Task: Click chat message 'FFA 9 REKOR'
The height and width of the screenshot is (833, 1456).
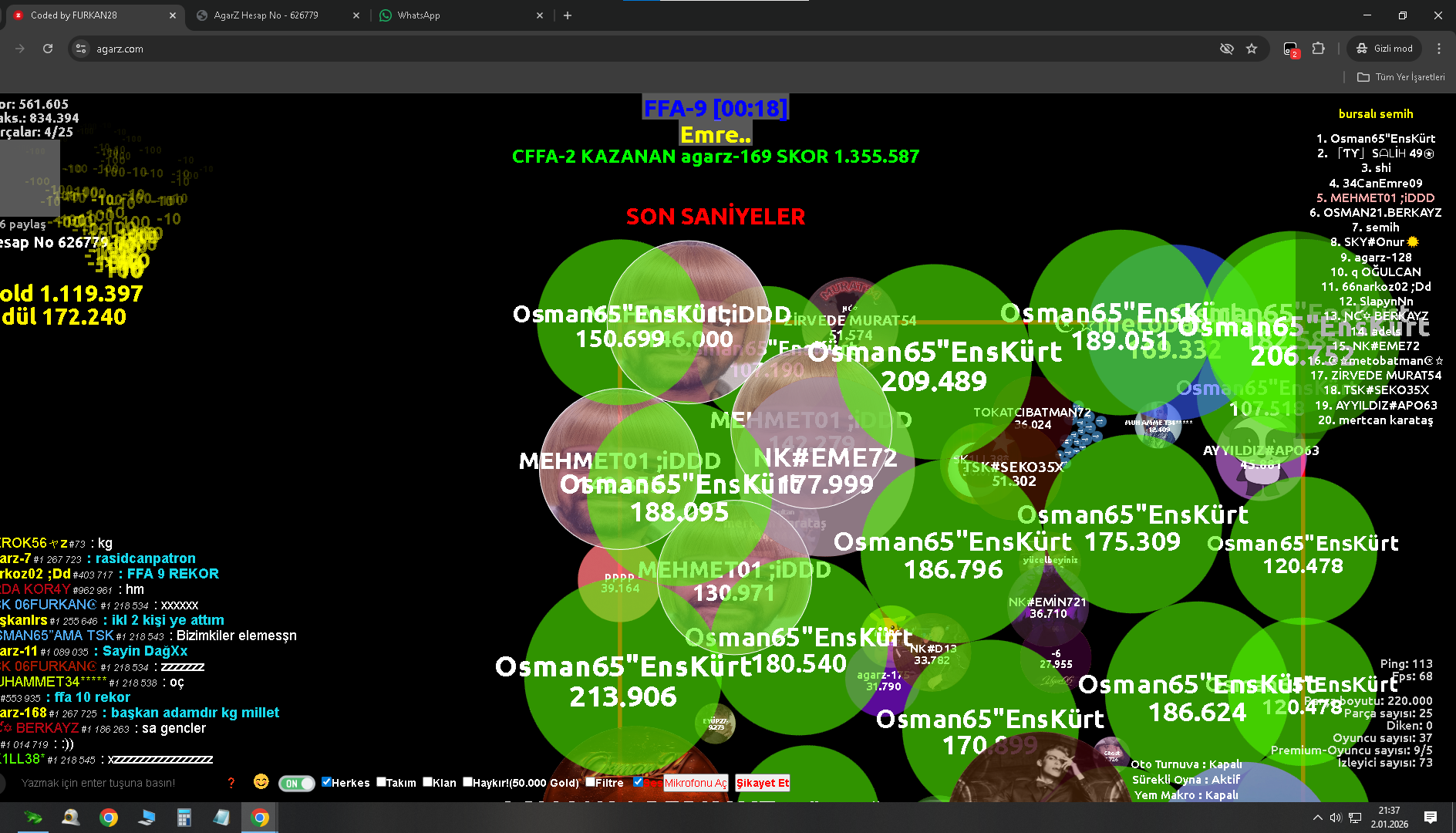Action: pos(173,574)
